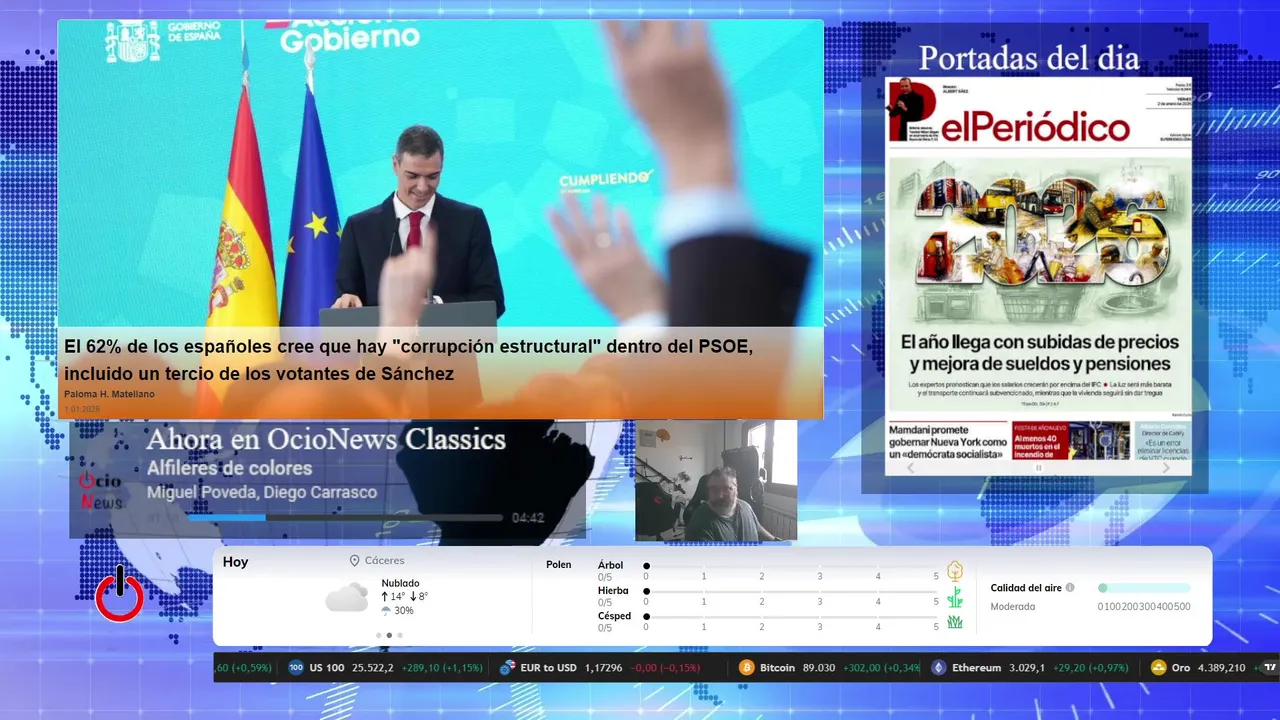This screenshot has width=1280, height=720.
Task: Click the Ethereum price 3.029,1
Action: coord(1027,668)
